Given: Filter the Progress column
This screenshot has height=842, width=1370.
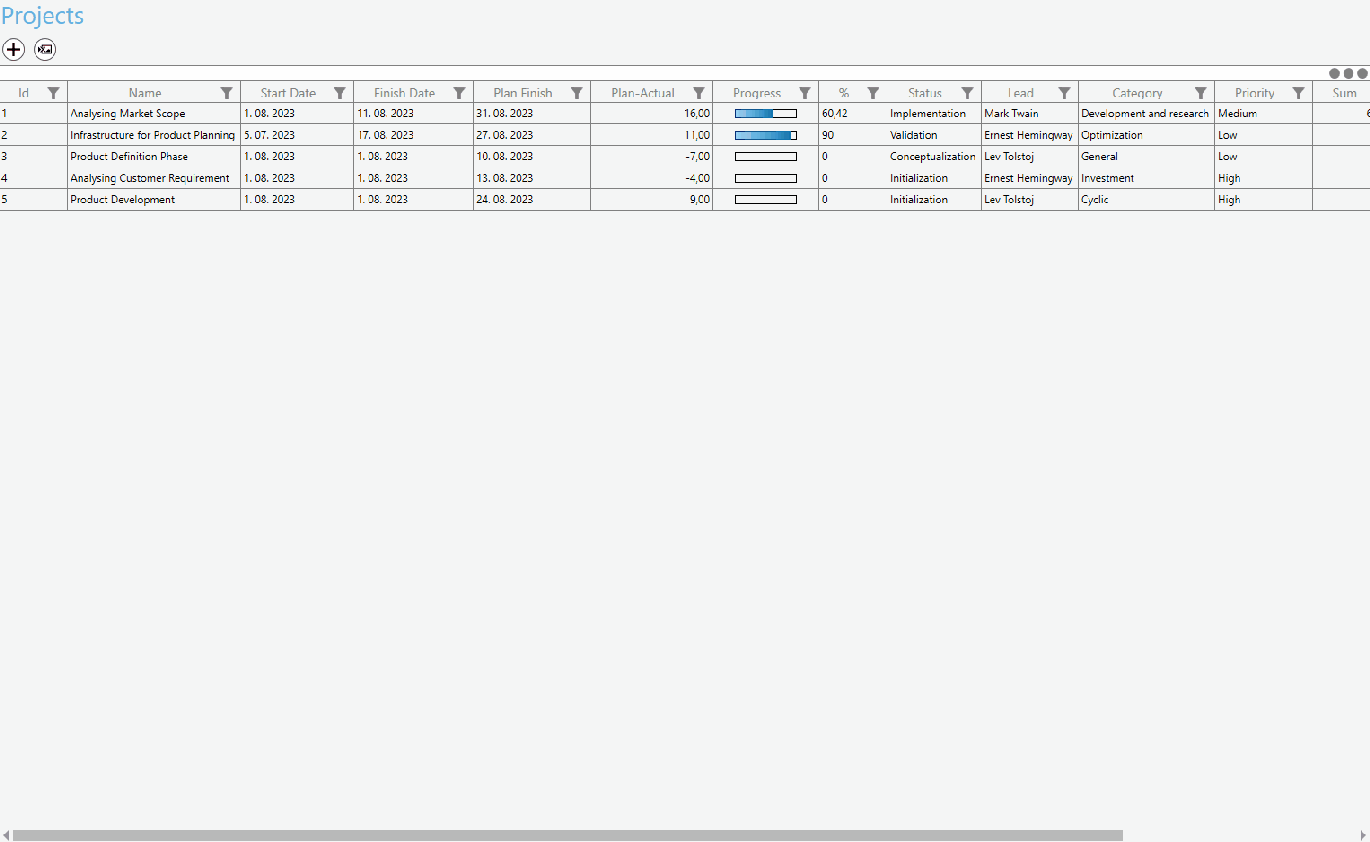Looking at the screenshot, I should coord(805,92).
